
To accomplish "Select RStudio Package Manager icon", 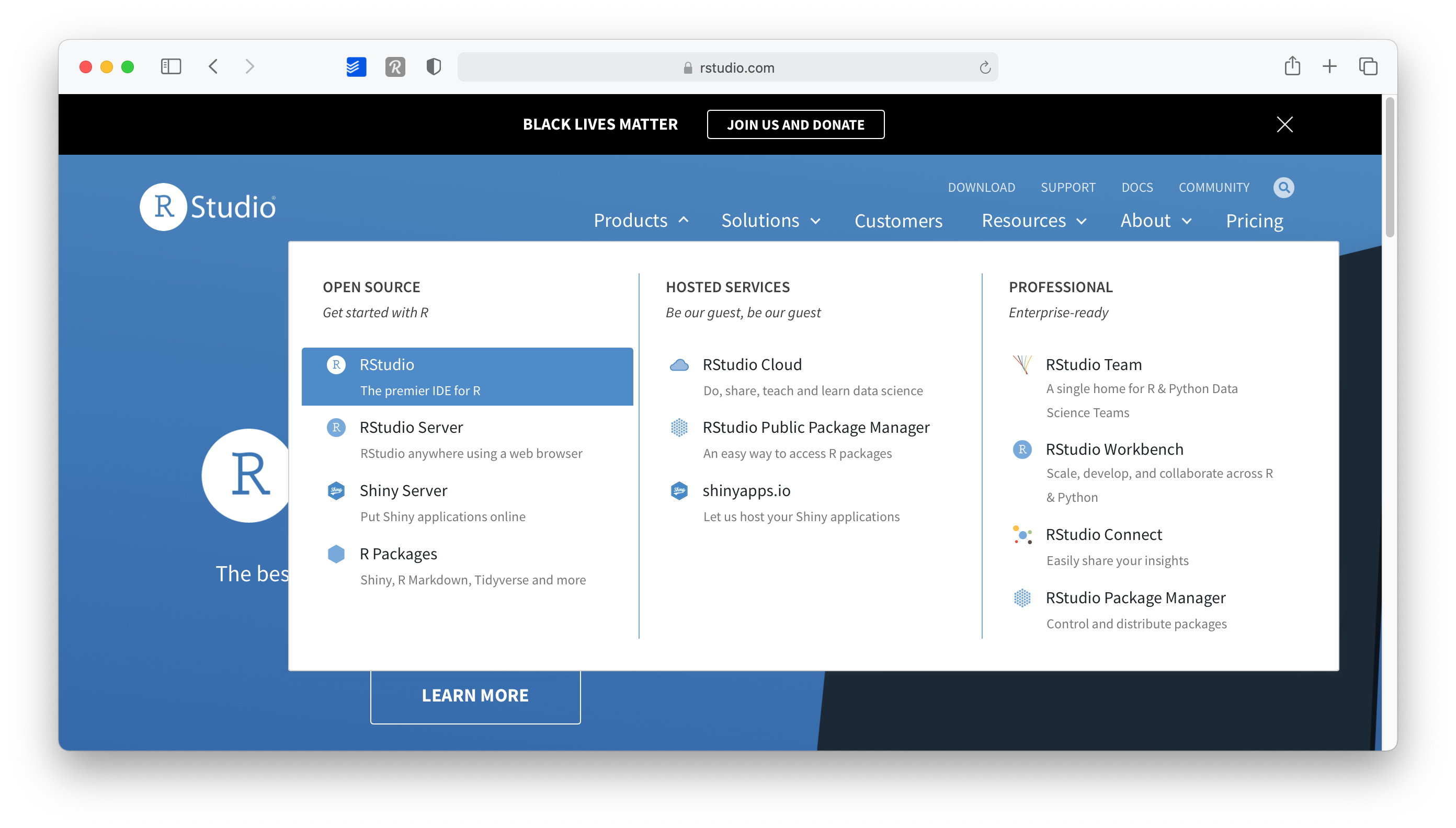I will click(x=1022, y=597).
